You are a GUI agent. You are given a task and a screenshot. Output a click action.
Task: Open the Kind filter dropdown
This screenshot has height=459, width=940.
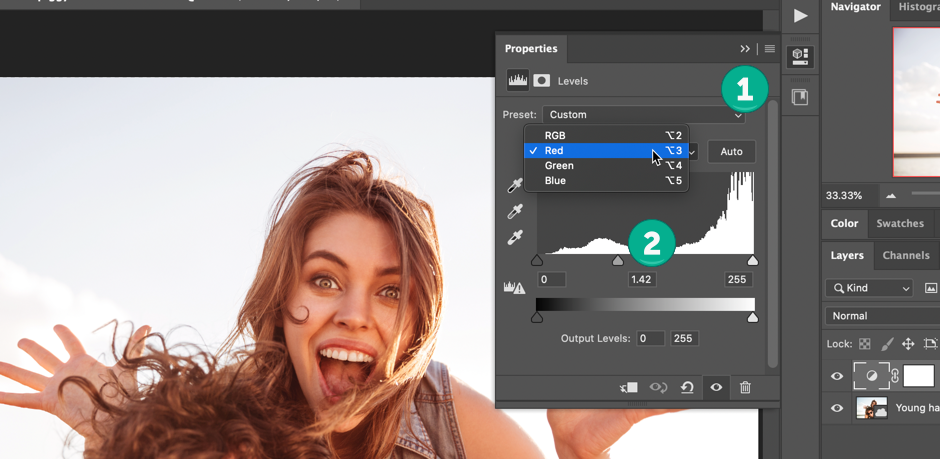tap(869, 288)
